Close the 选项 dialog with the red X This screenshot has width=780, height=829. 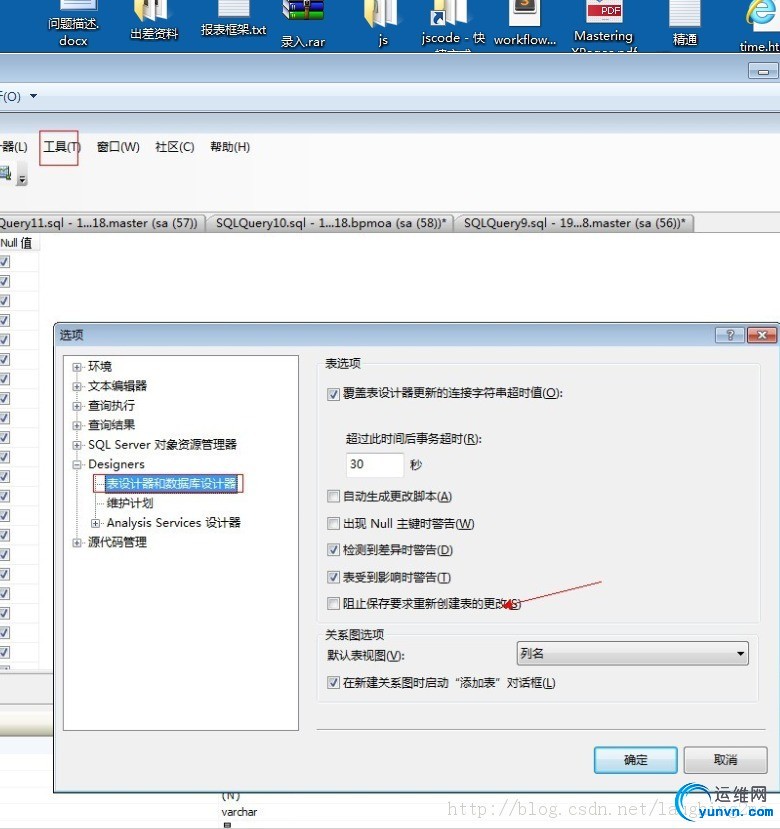click(x=762, y=335)
